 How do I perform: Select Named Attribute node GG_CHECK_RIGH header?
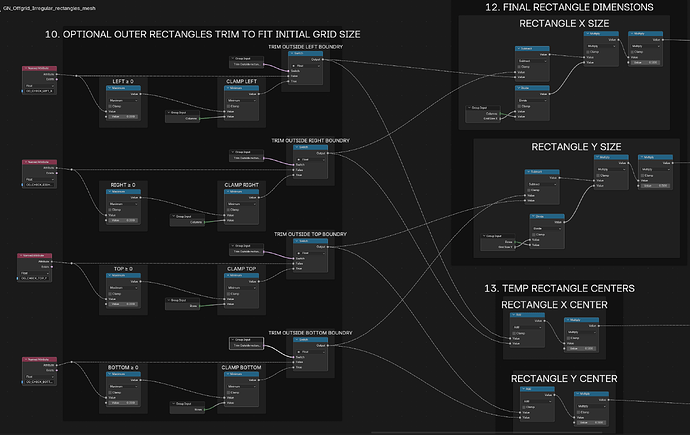(39, 162)
